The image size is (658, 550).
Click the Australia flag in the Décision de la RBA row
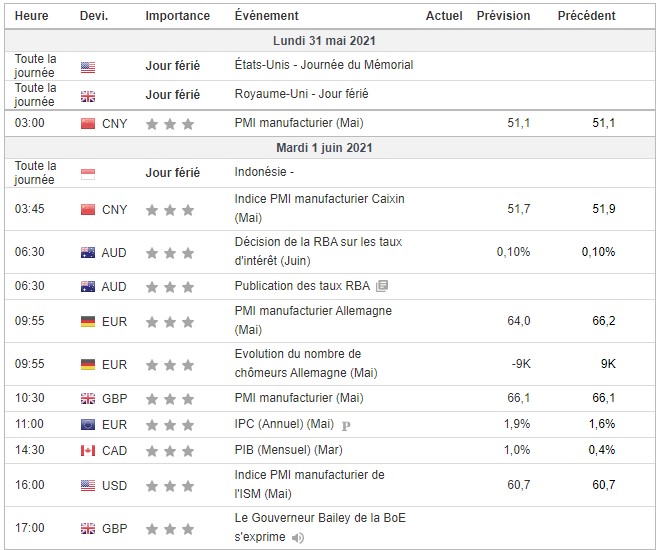[x=88, y=252]
